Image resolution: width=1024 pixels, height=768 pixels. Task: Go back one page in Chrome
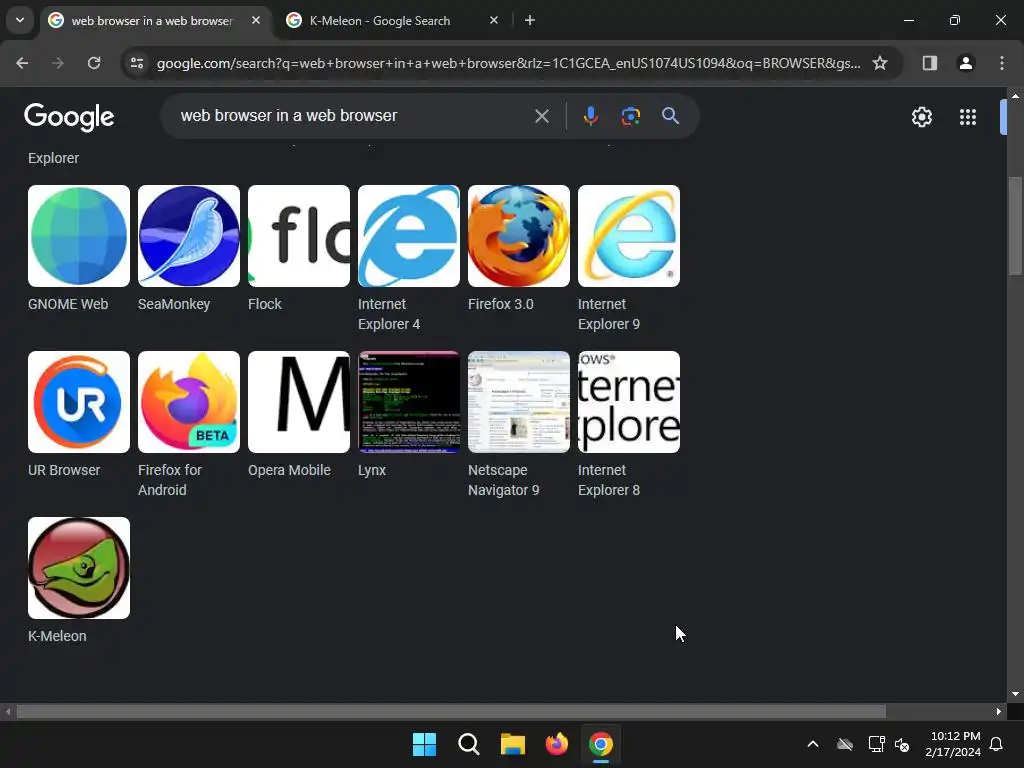point(22,63)
